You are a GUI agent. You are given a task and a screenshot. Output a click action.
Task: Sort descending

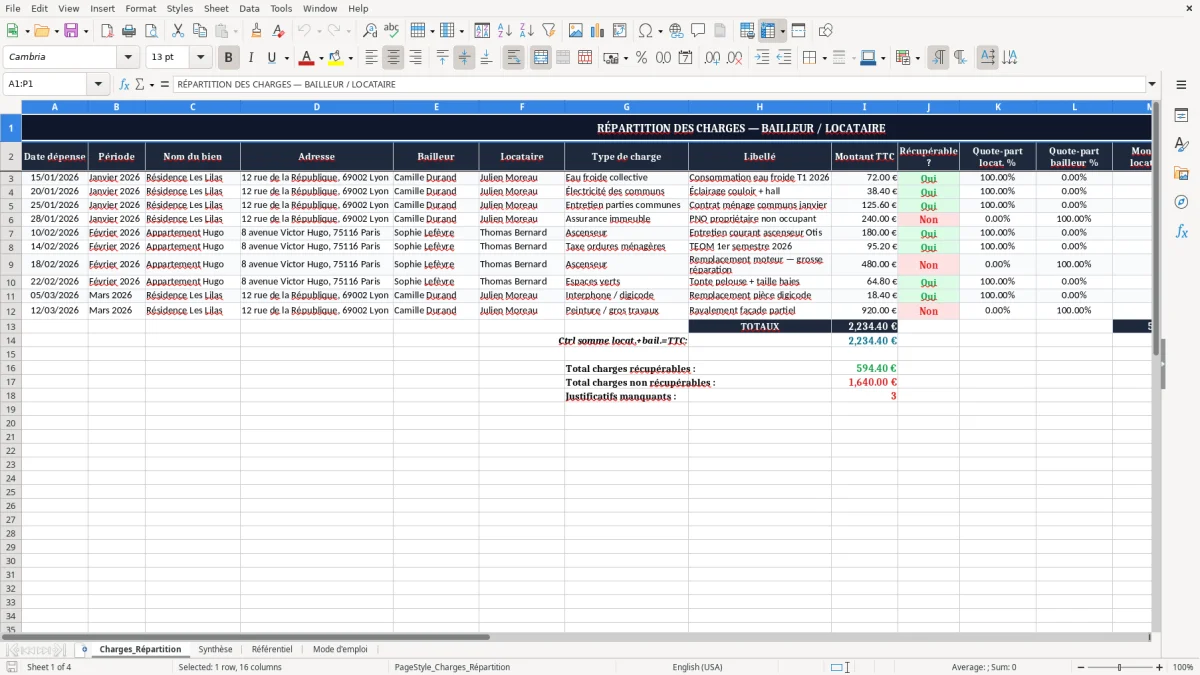526,31
